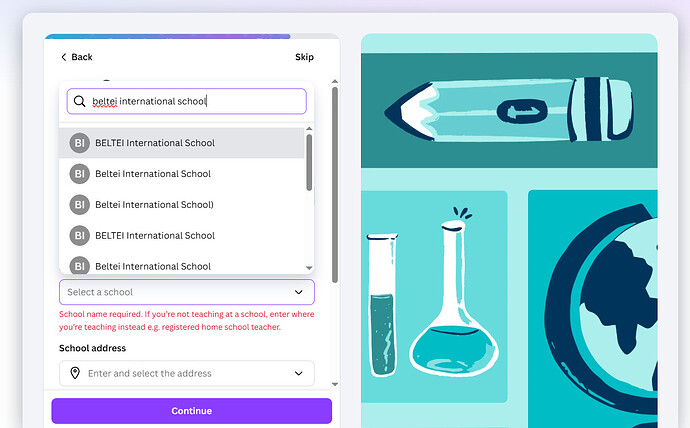This screenshot has height=428, width=690.
Task: Choose the fourth result, BELTEI International School
Action: 181,235
